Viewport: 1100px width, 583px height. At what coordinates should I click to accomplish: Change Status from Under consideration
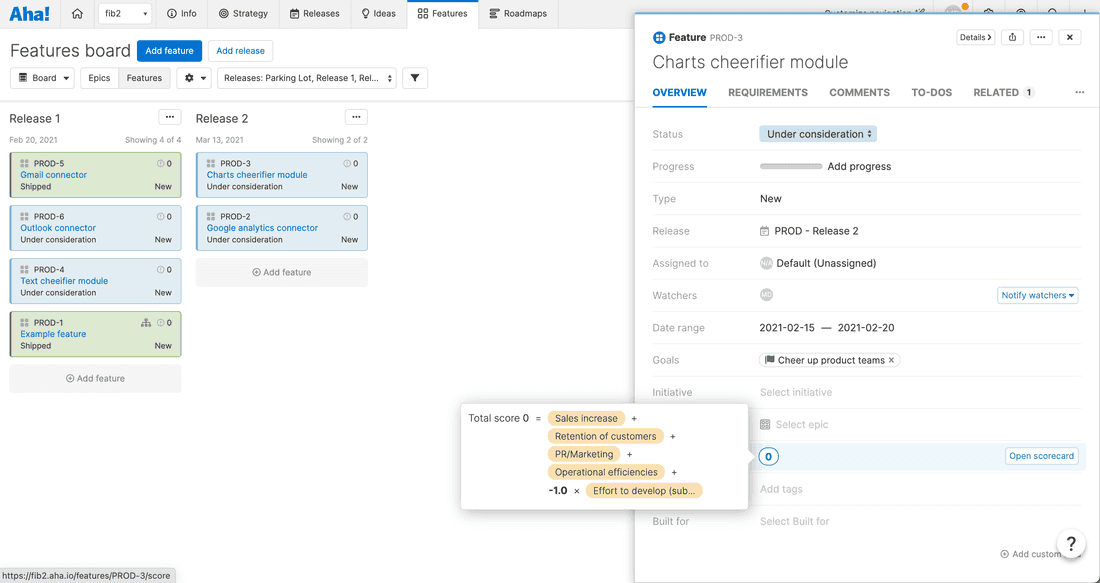[817, 133]
